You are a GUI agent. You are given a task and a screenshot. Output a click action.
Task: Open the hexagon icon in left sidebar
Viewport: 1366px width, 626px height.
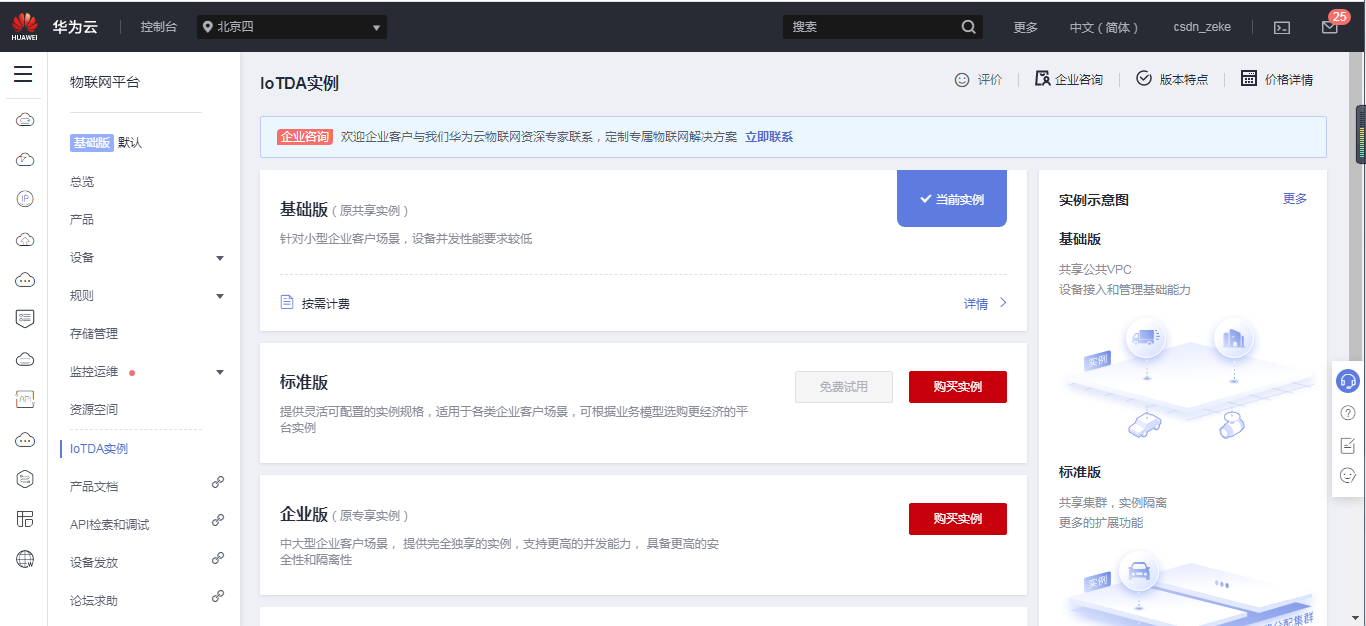[x=25, y=479]
